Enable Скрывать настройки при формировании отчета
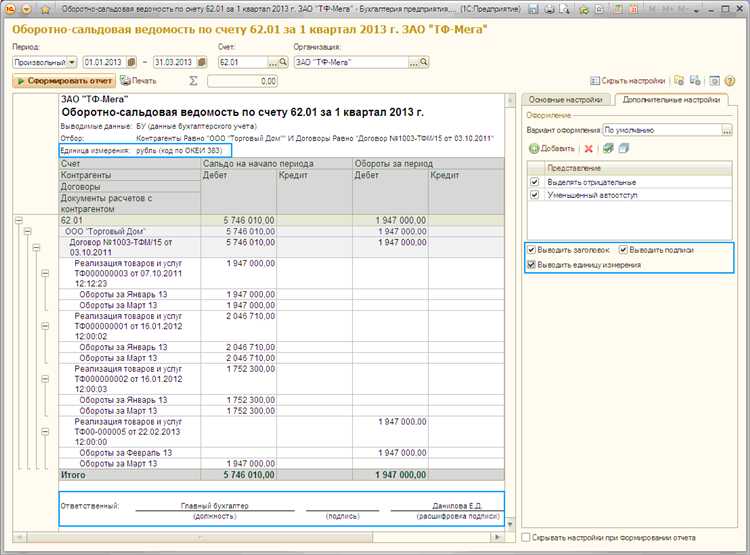 (527, 537)
